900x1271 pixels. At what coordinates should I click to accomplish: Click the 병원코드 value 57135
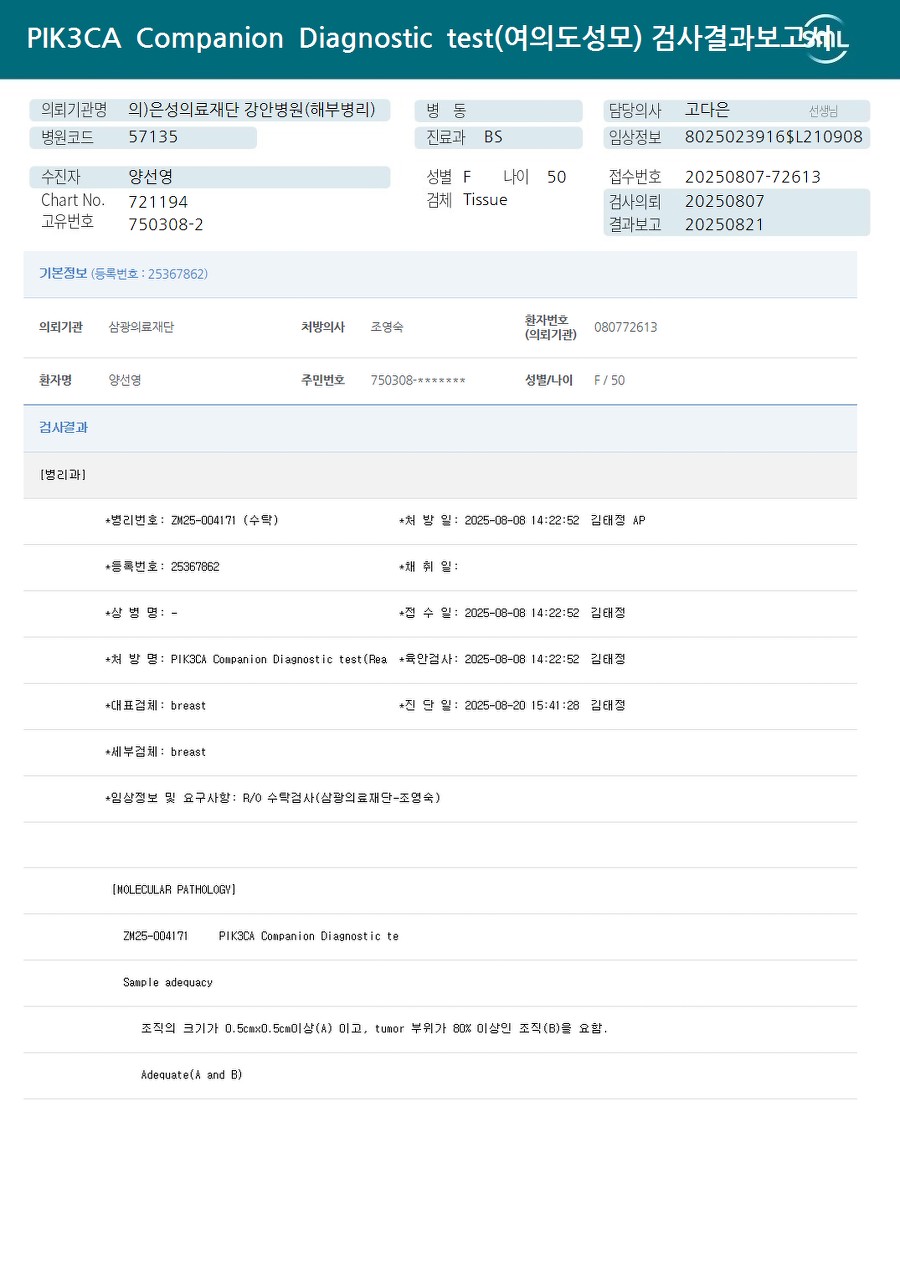tap(153, 137)
